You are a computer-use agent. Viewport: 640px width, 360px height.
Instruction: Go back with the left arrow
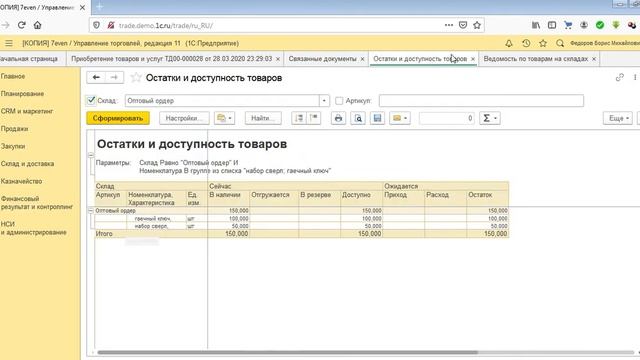click(96, 78)
